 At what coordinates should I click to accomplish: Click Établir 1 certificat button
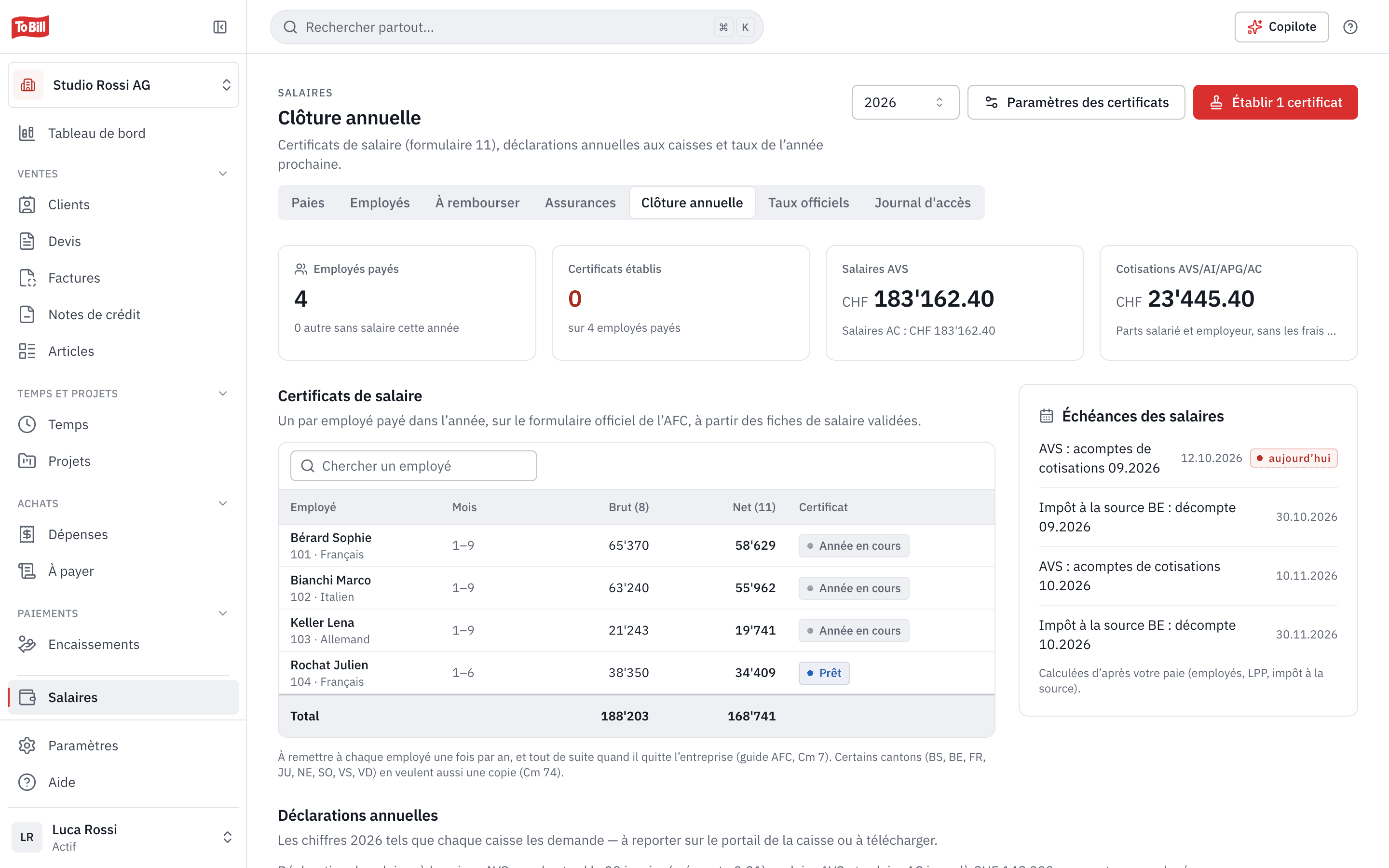pyautogui.click(x=1275, y=102)
